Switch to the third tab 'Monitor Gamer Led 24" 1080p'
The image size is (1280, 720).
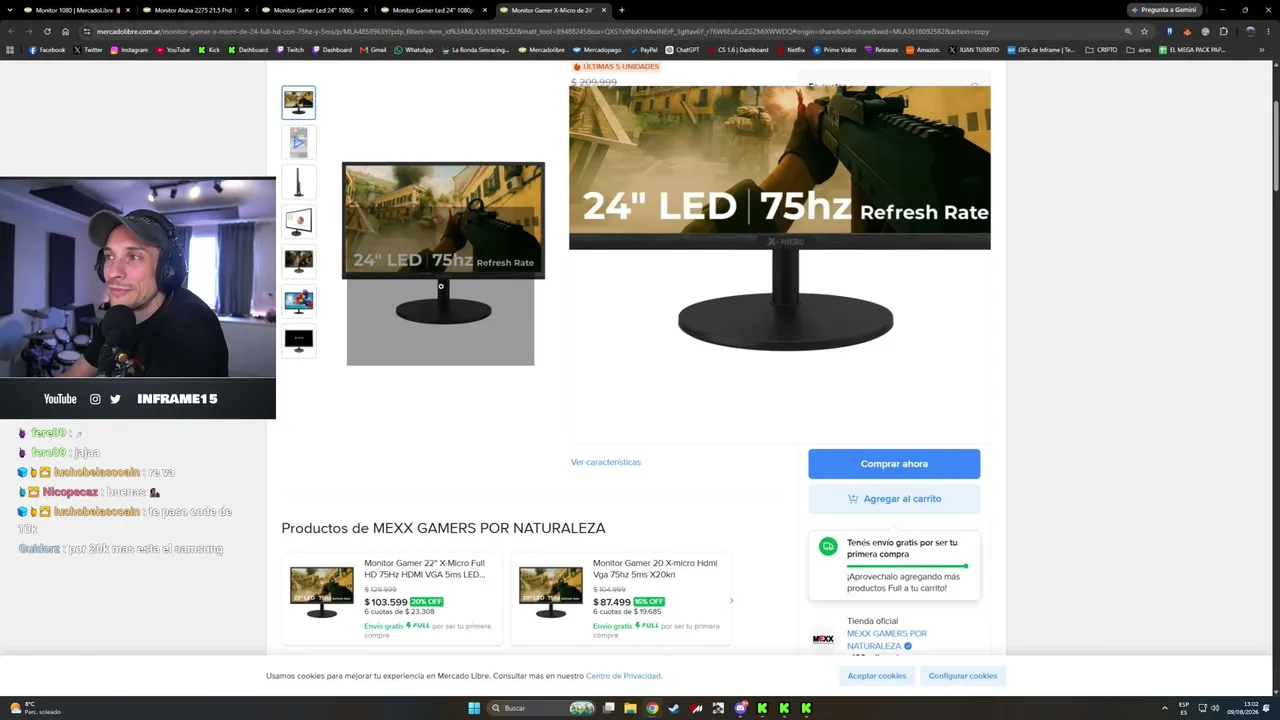coord(312,10)
